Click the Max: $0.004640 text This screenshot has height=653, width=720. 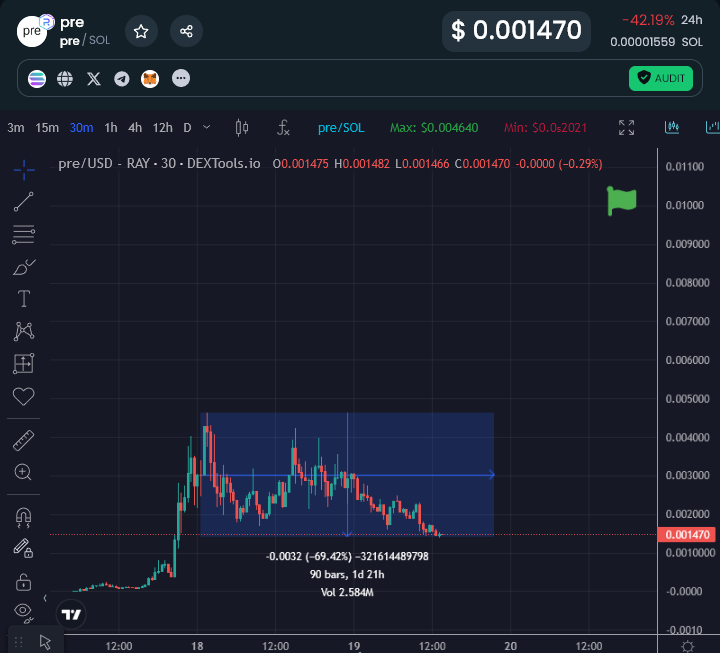[434, 128]
